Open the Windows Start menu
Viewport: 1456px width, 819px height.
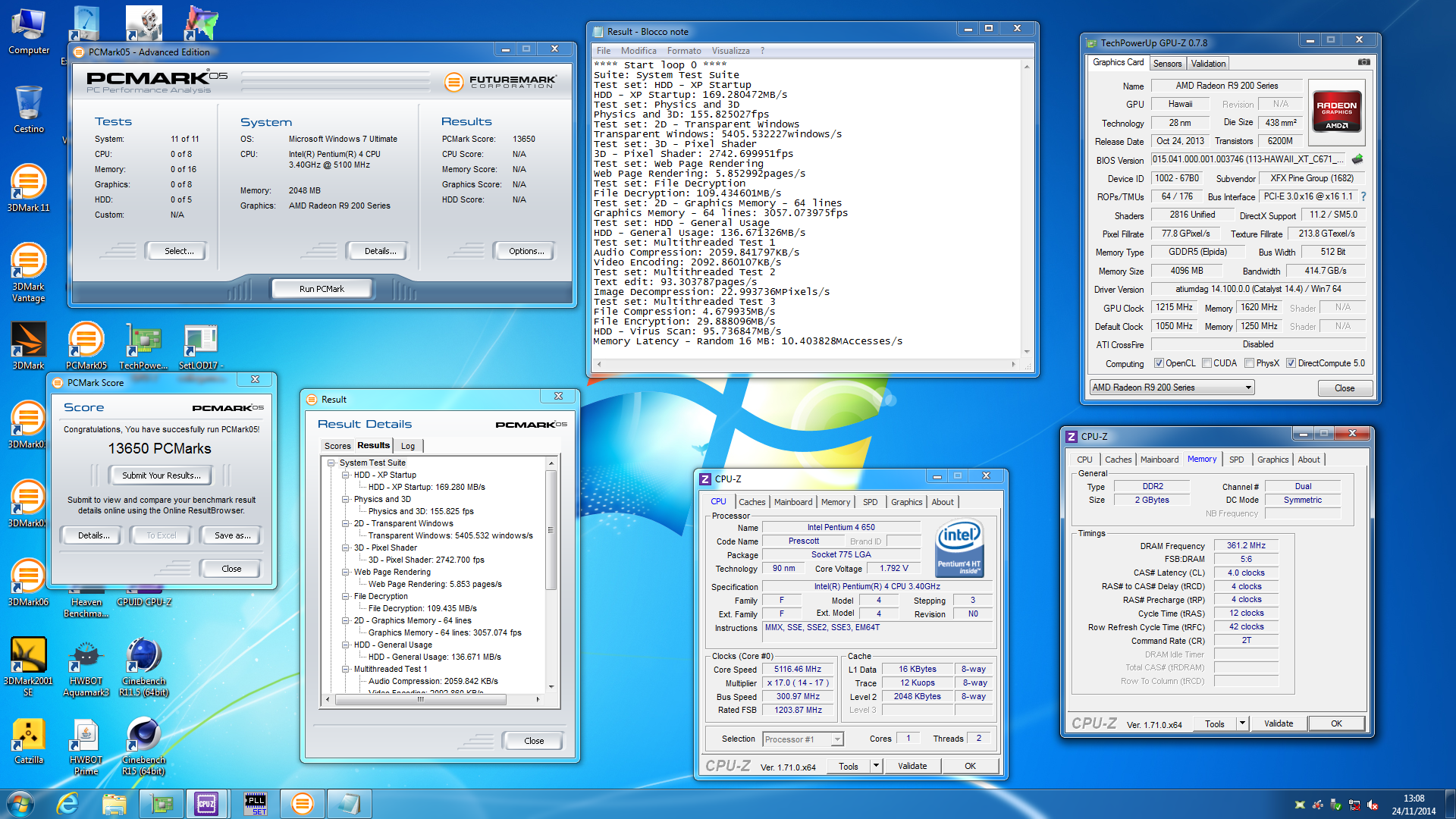20,804
